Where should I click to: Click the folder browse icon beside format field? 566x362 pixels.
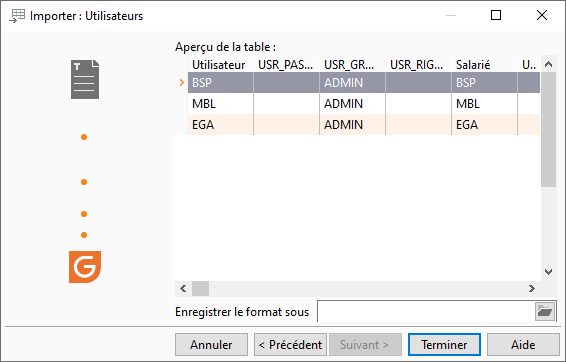[x=545, y=311]
